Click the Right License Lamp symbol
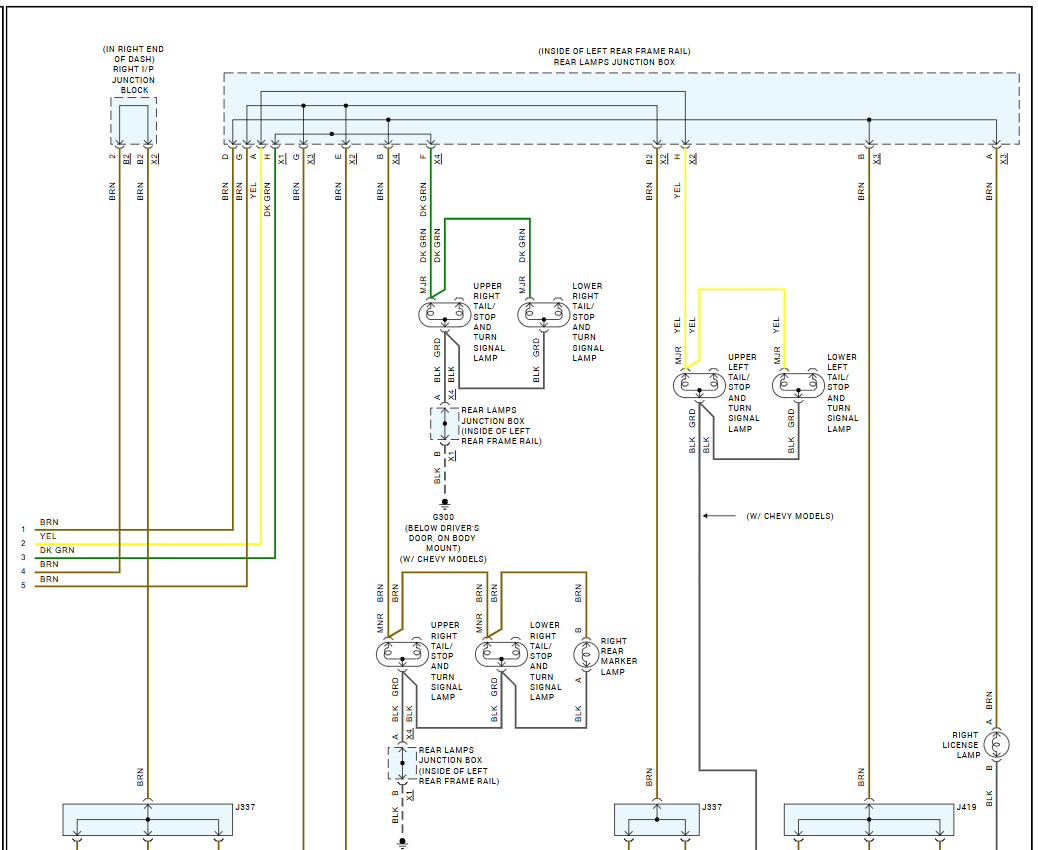The width and height of the screenshot is (1038, 850). [996, 745]
